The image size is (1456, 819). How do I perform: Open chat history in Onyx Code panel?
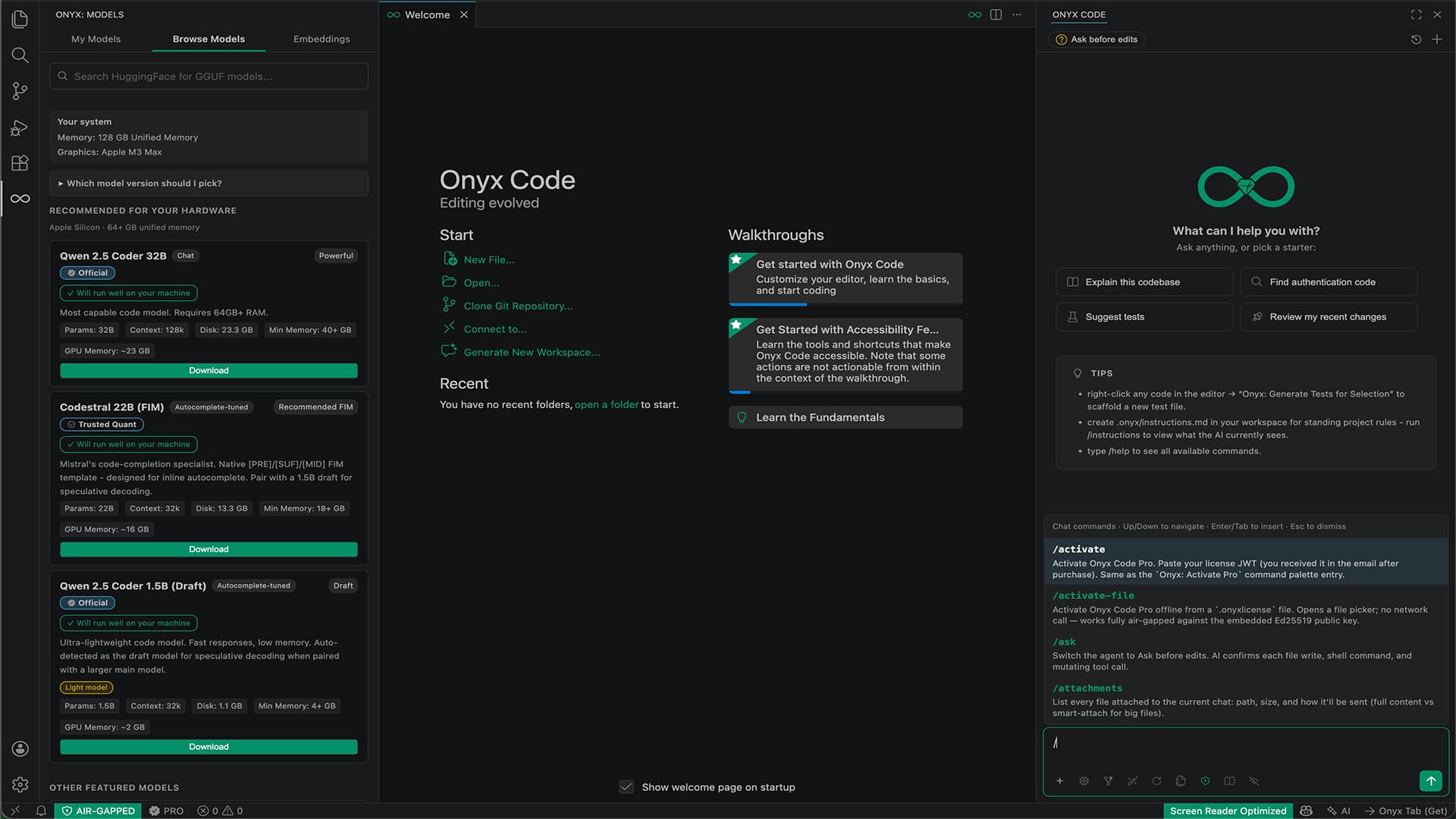click(1416, 39)
